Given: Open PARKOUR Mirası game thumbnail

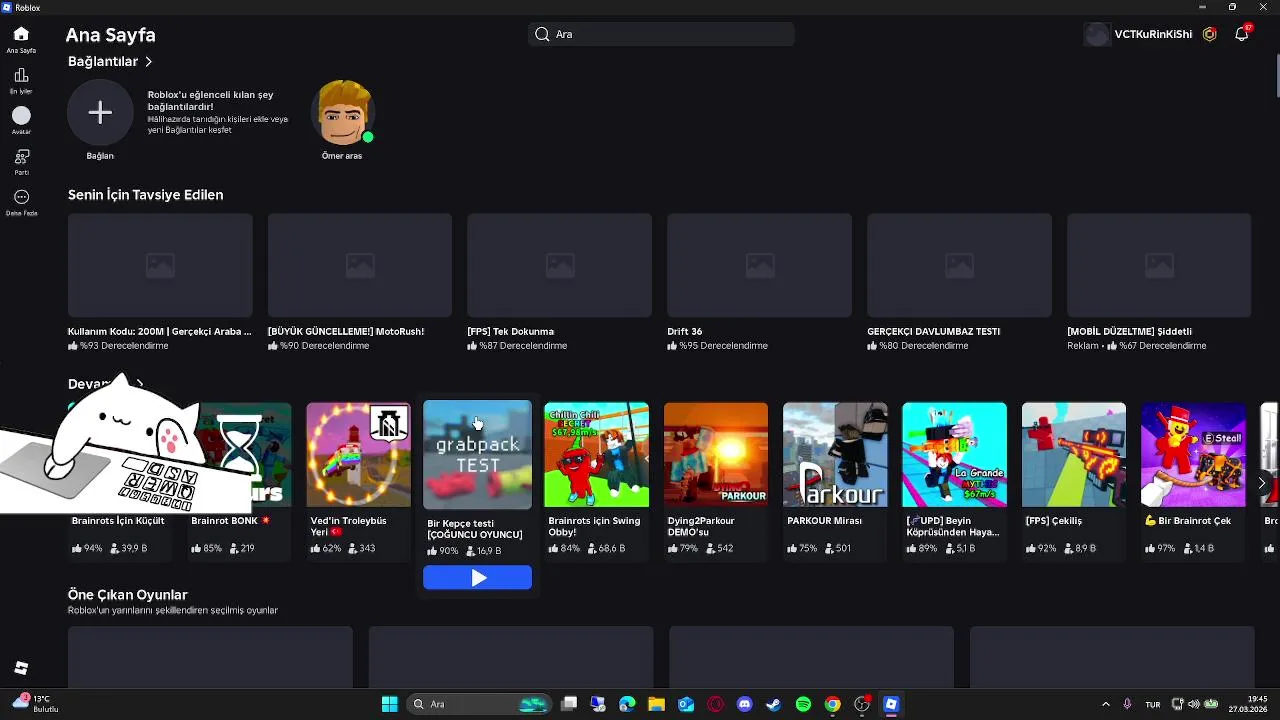Looking at the screenshot, I should pyautogui.click(x=835, y=455).
